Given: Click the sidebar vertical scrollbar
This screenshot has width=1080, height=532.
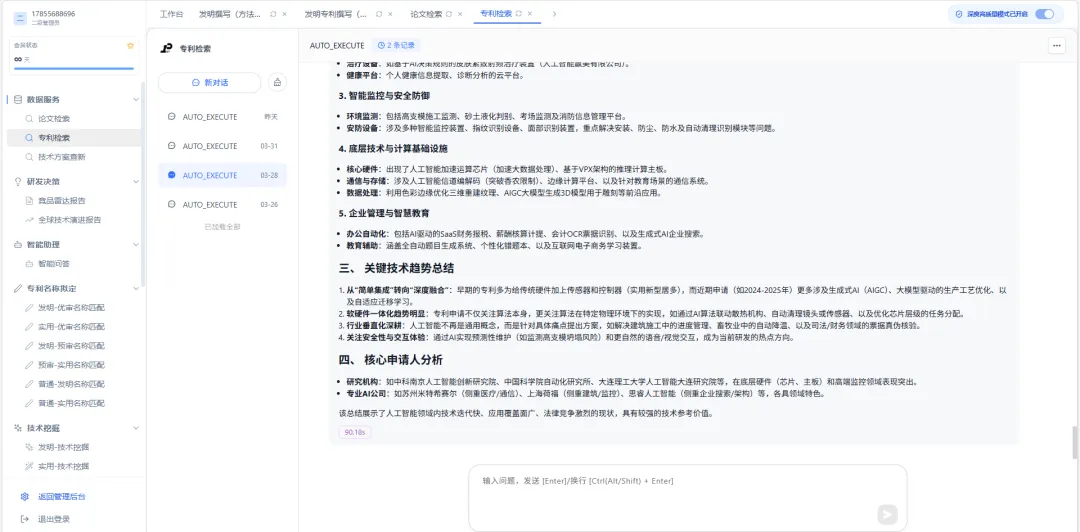Looking at the screenshot, I should pos(143,186).
